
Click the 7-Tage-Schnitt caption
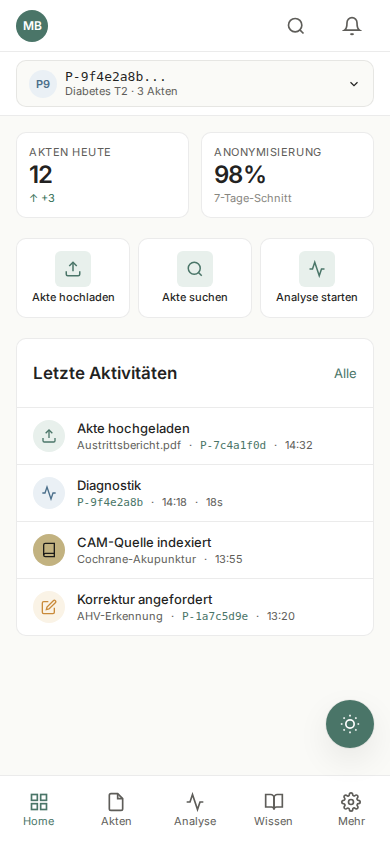click(x=253, y=198)
